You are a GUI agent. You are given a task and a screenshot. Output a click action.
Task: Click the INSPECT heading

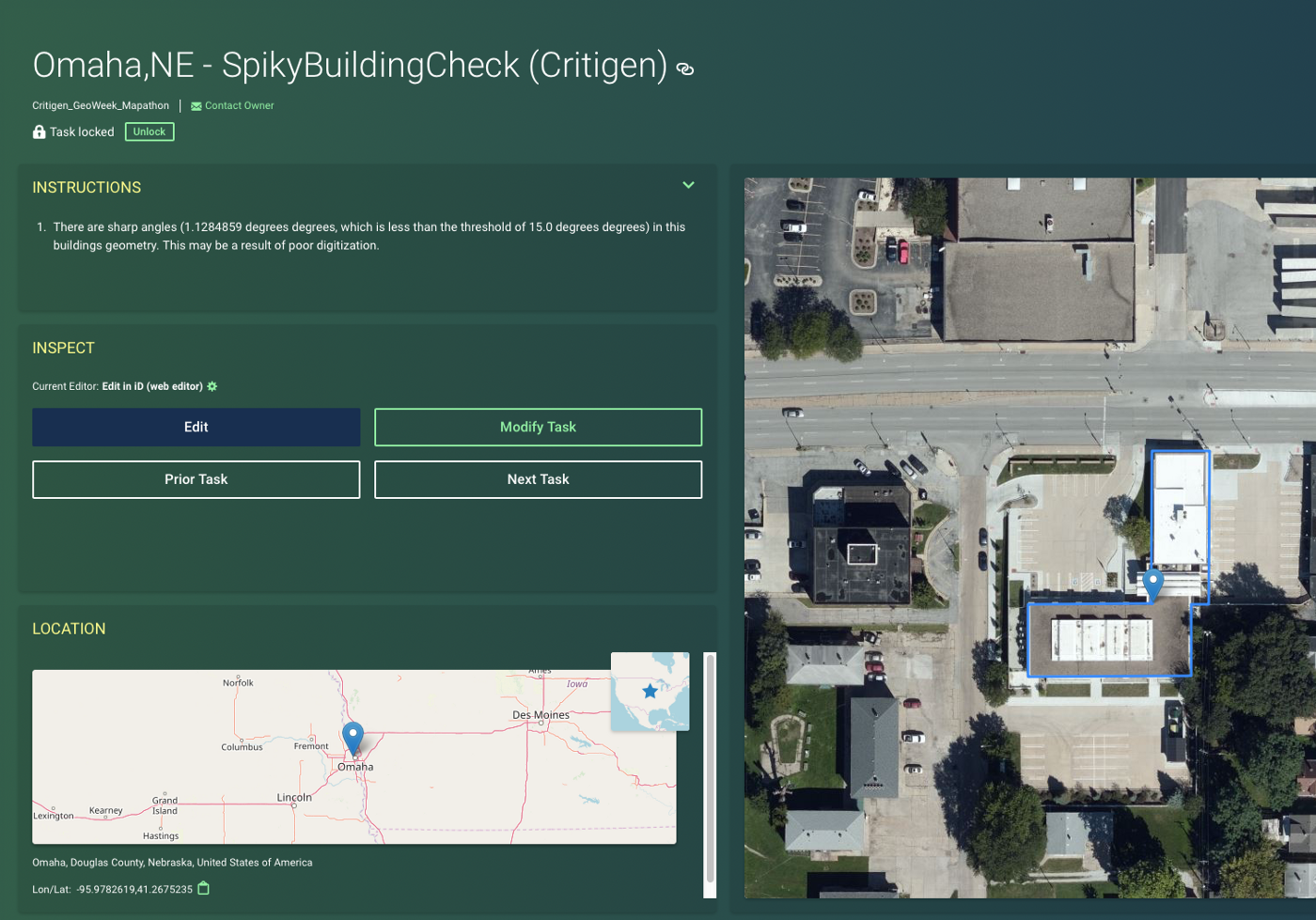coord(63,348)
